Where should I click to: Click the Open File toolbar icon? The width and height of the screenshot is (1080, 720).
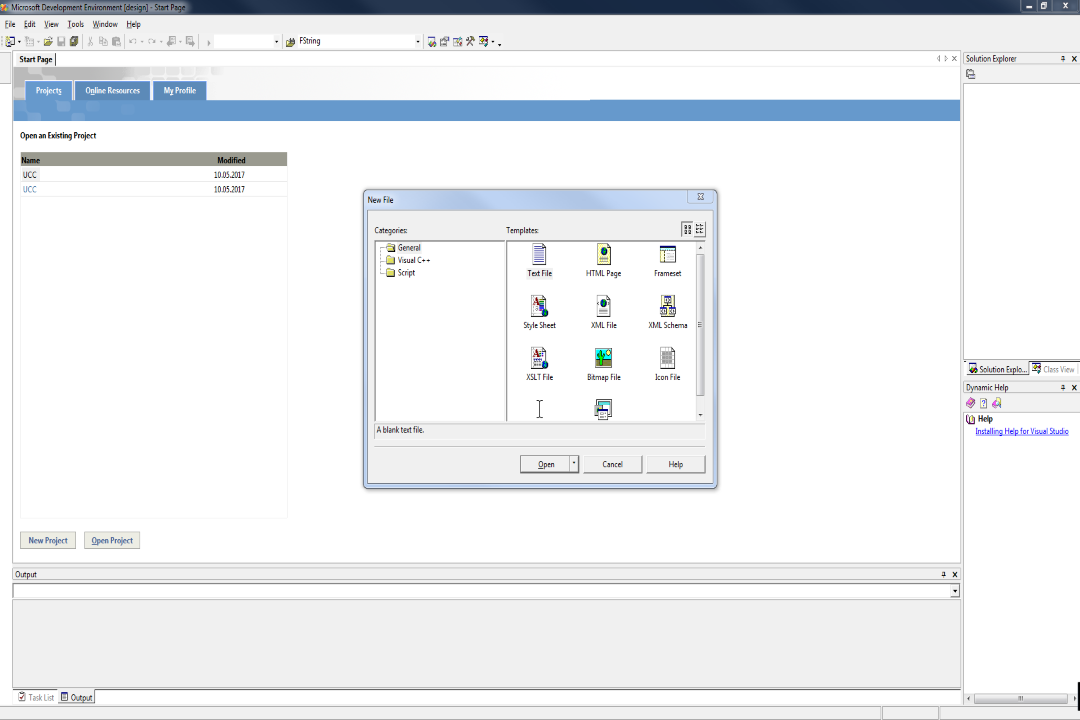tap(48, 42)
